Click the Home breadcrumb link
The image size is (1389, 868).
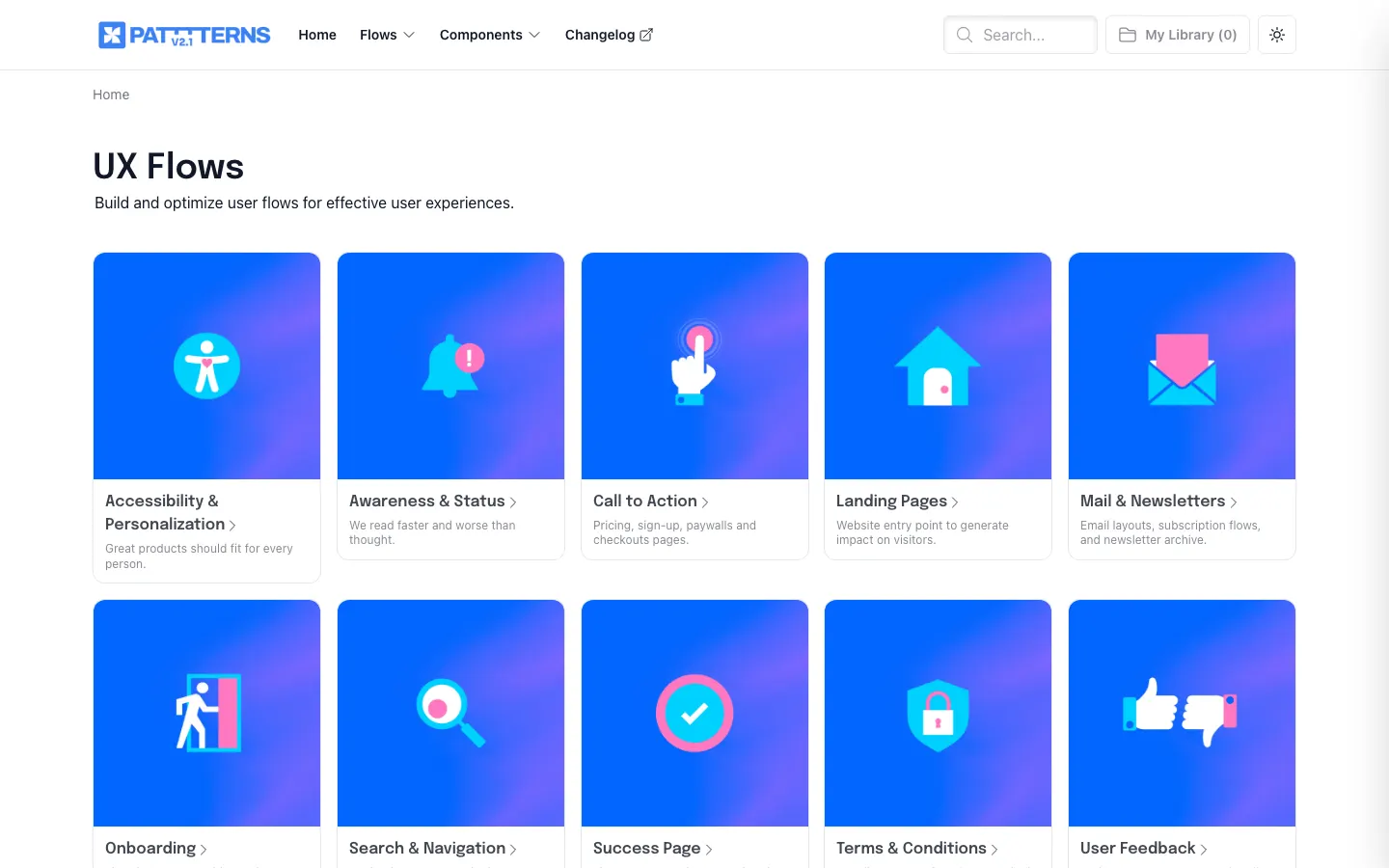pos(111,95)
